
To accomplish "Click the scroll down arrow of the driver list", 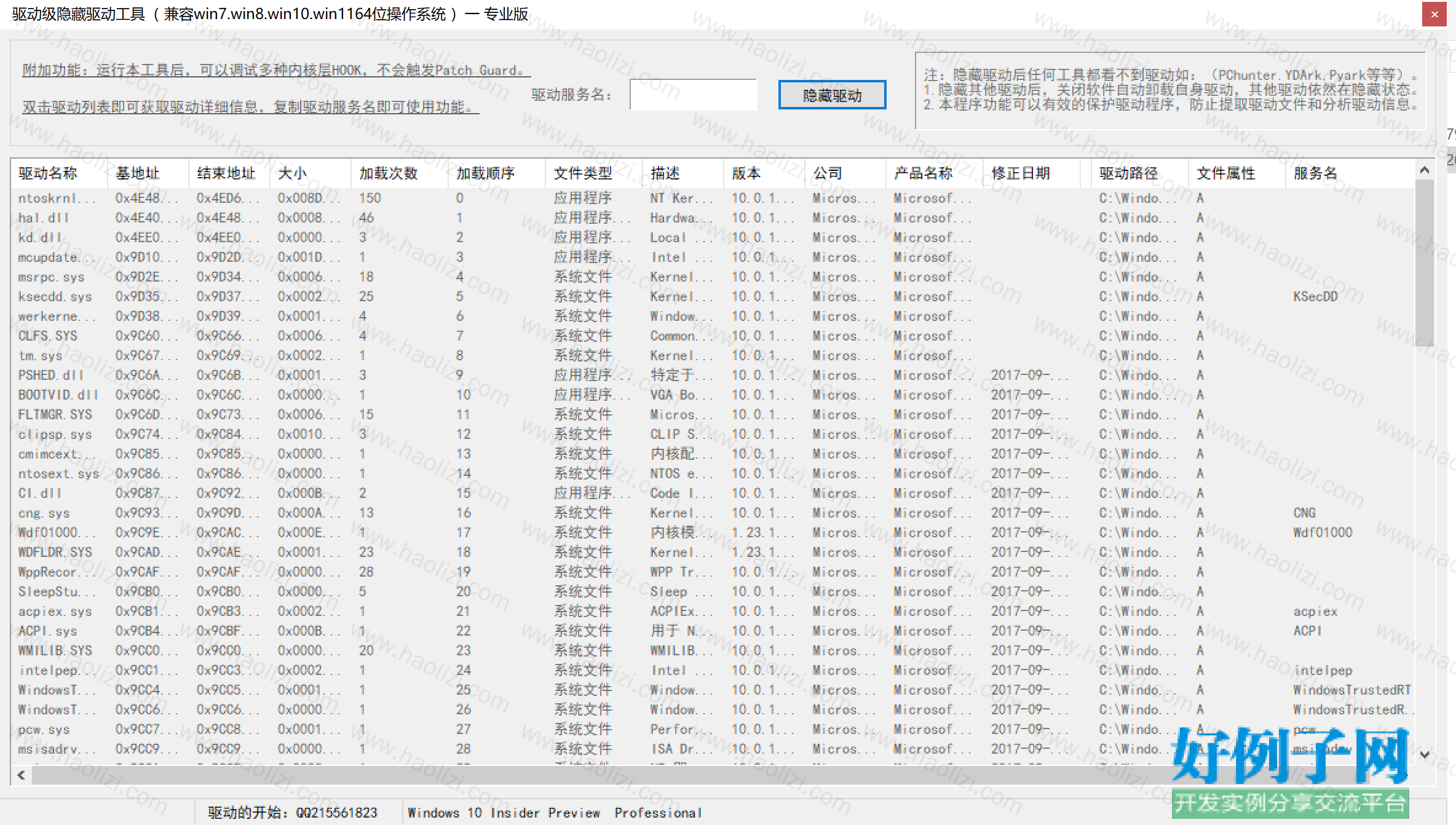I will tap(1424, 754).
